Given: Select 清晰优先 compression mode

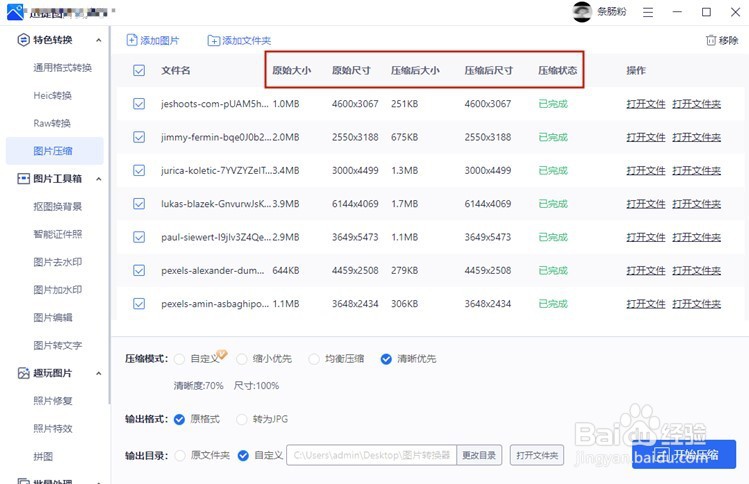Looking at the screenshot, I should coord(386,359).
